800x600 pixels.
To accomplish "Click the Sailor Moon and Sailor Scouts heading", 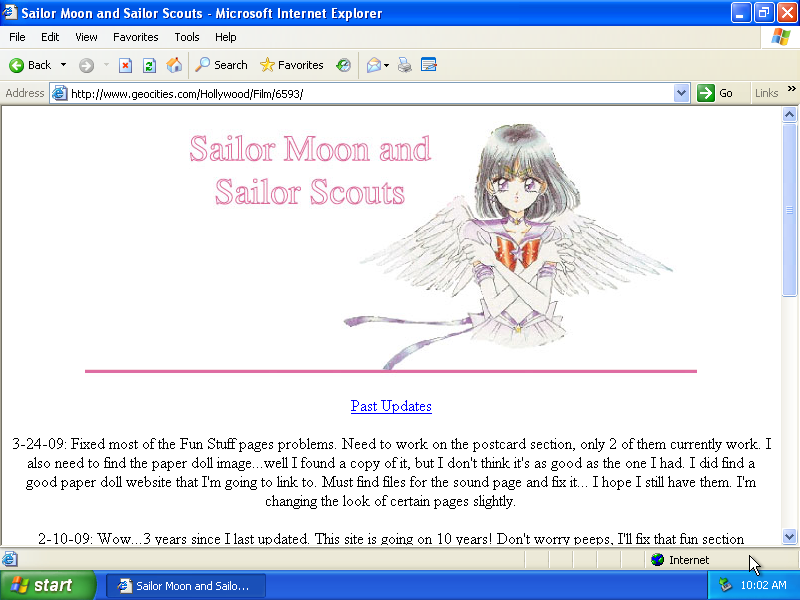I will coord(310,170).
